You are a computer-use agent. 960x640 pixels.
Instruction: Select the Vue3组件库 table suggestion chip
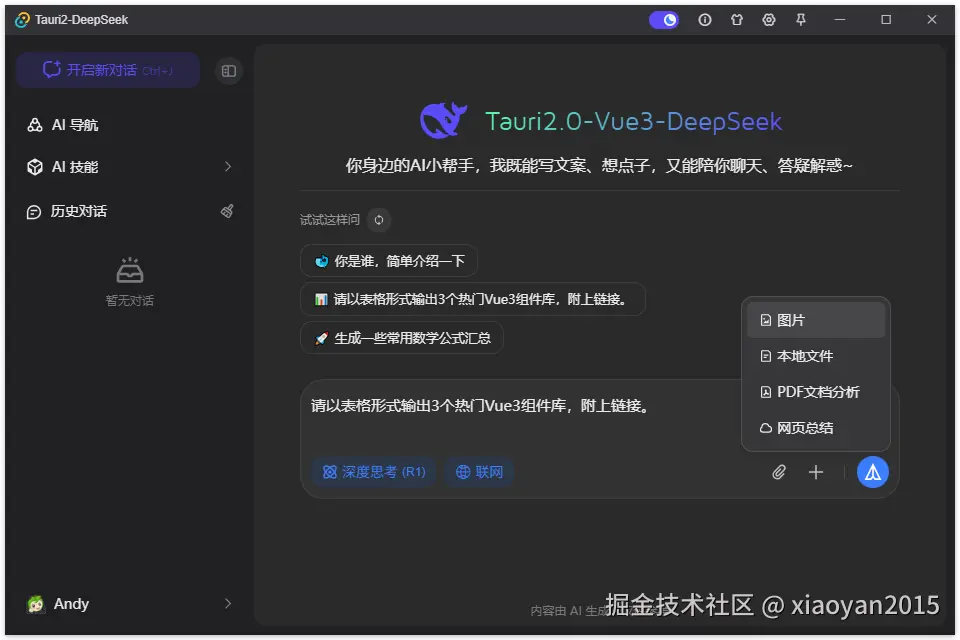(x=473, y=299)
